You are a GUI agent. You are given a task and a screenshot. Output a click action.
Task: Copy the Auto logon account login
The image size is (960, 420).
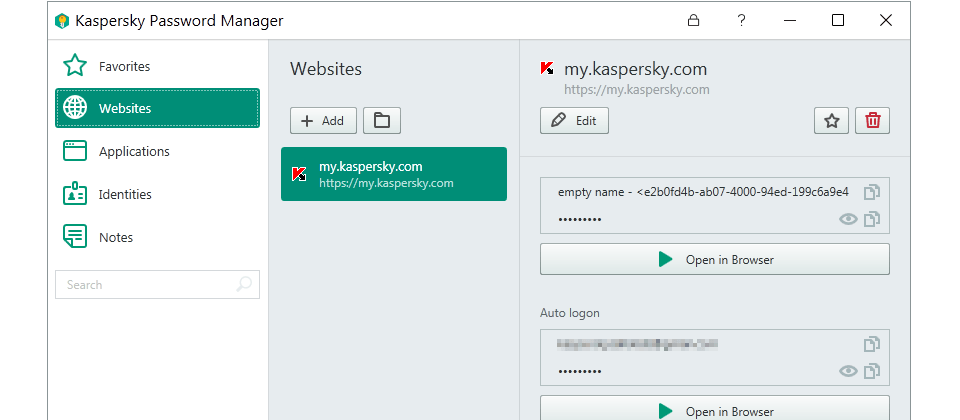[x=872, y=344]
